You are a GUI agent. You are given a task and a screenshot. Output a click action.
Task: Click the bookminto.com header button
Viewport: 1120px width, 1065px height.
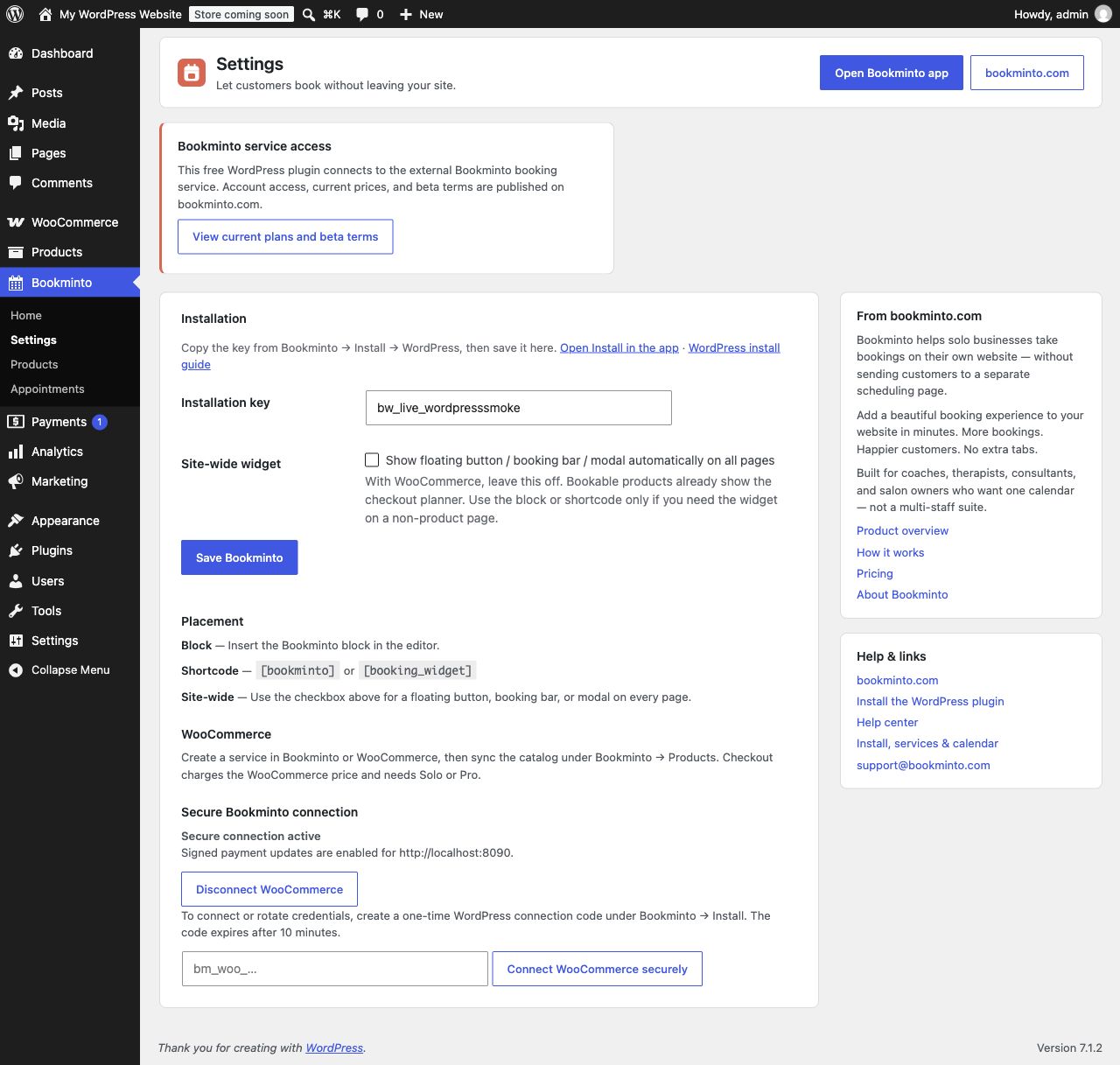point(1027,73)
